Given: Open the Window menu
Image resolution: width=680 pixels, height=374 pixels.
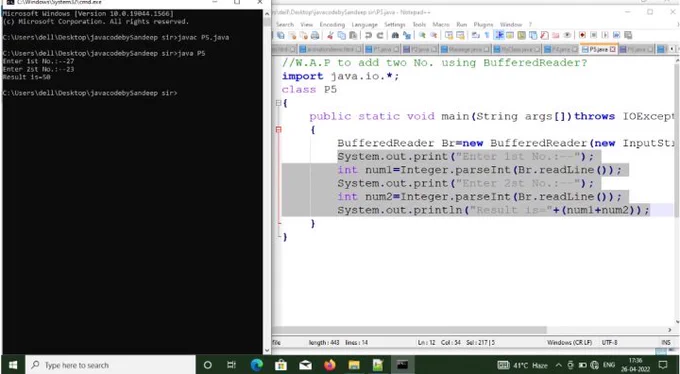Looking at the screenshot, I should click(x=511, y=24).
